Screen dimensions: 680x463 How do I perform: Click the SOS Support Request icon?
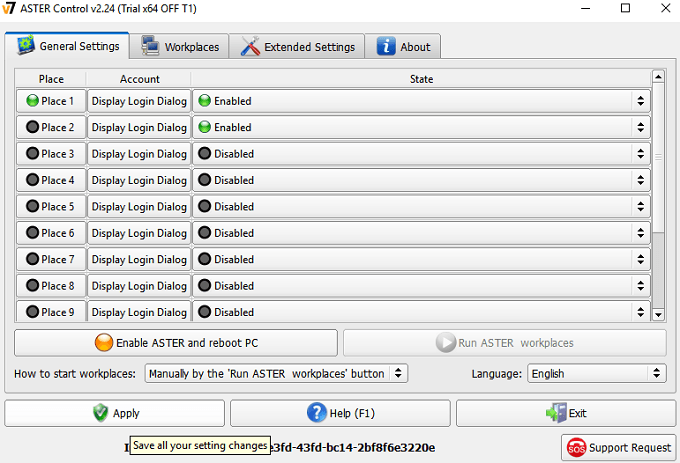pos(576,446)
